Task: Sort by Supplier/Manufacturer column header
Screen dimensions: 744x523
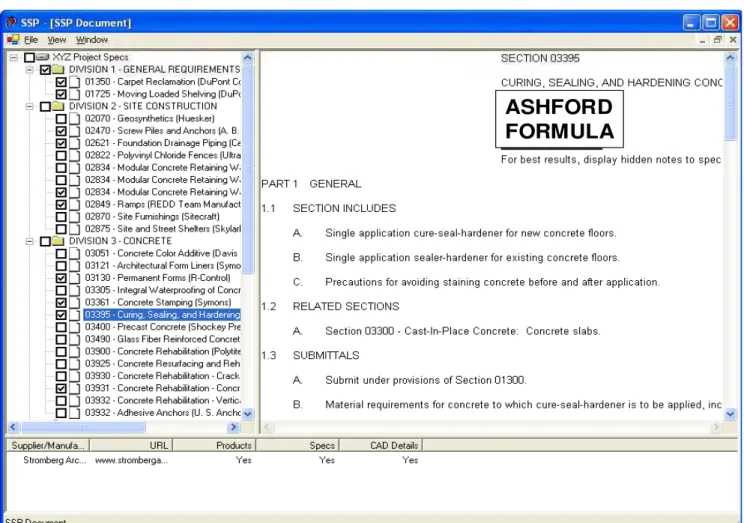Action: coord(48,445)
